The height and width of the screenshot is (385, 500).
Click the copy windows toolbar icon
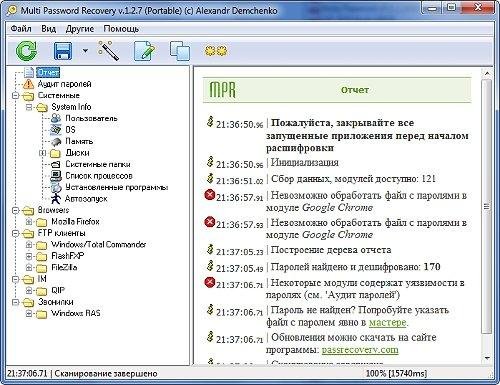(180, 51)
